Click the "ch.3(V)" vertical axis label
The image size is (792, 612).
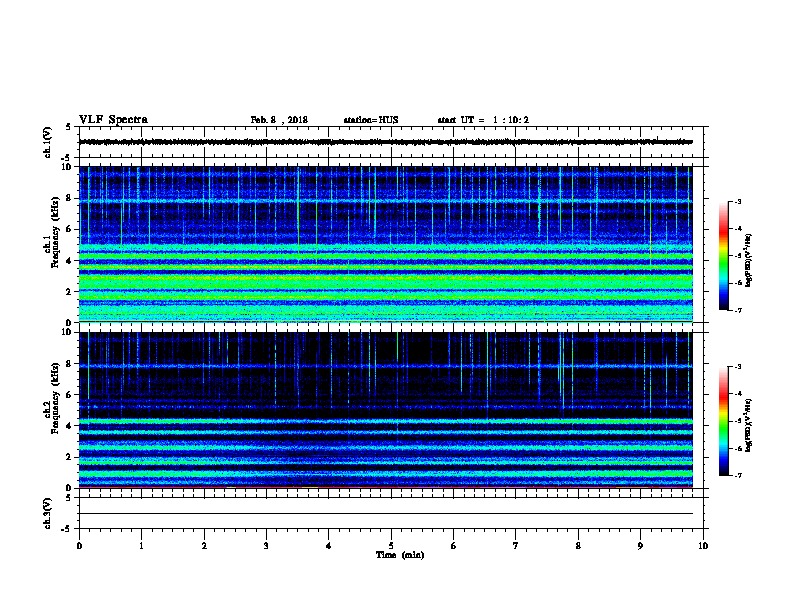[x=47, y=513]
